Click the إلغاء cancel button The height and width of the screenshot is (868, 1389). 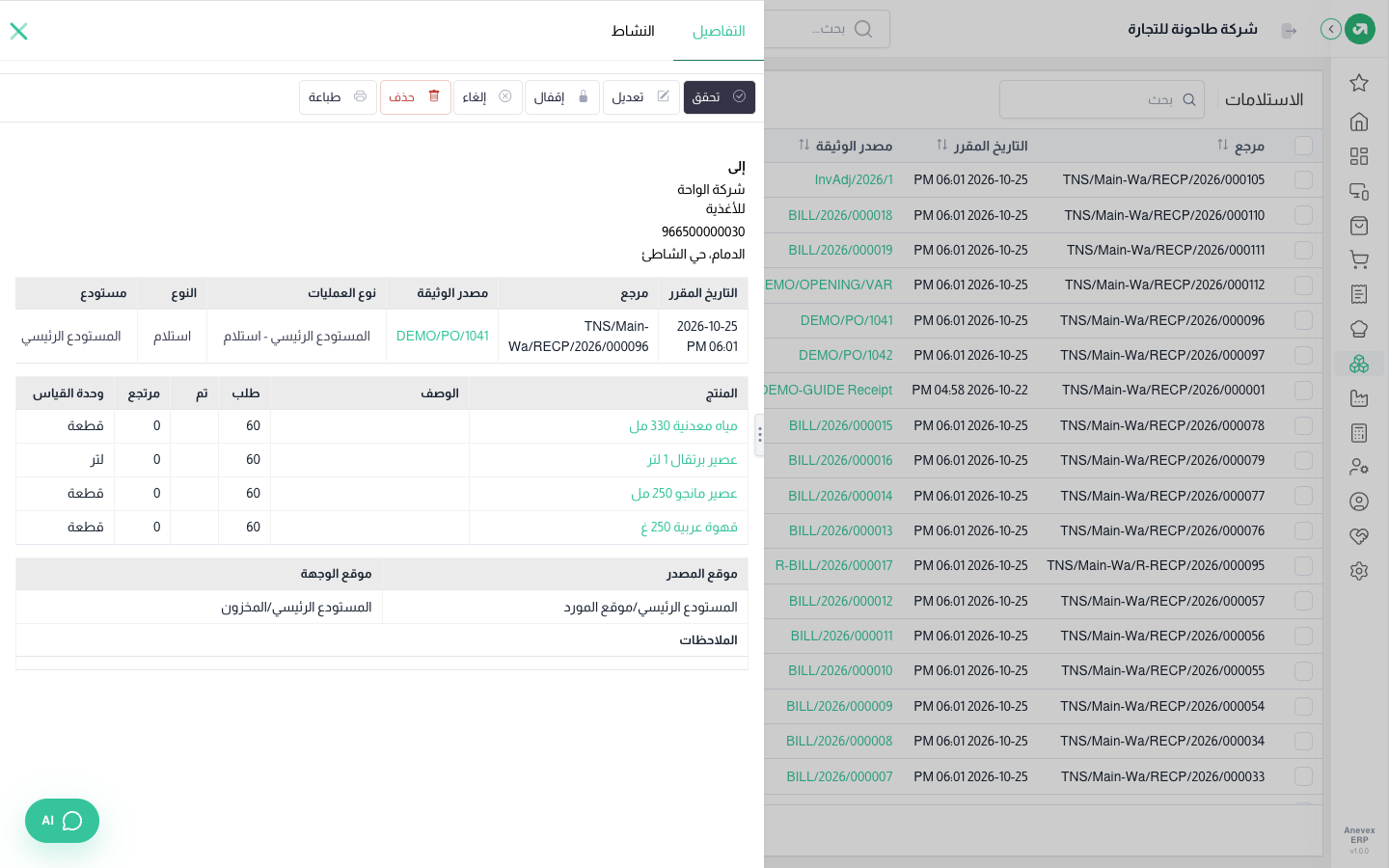(x=488, y=96)
